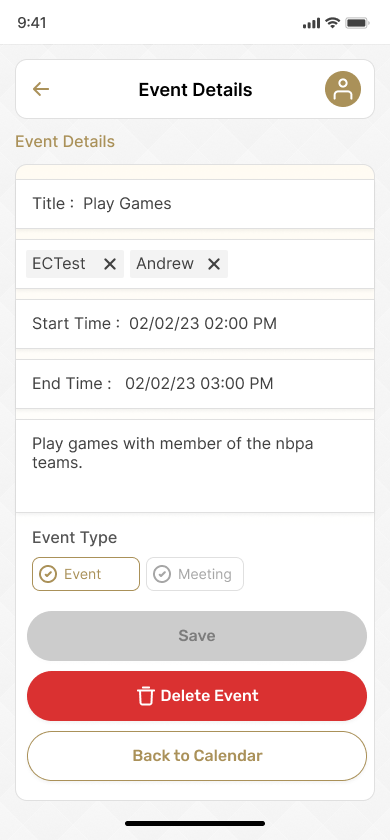Screen dimensions: 390x840
Task: Tap the cellular signal icon
Action: click(x=311, y=23)
